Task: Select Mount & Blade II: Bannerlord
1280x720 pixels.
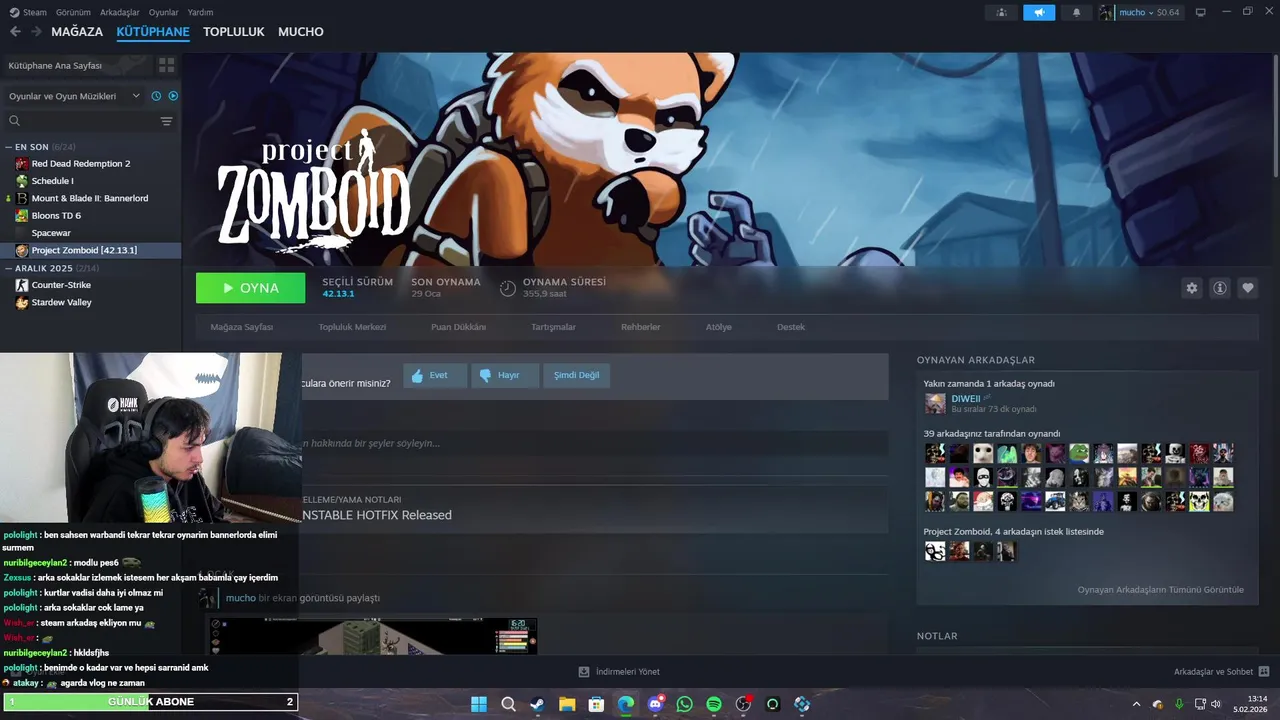Action: 91,198
